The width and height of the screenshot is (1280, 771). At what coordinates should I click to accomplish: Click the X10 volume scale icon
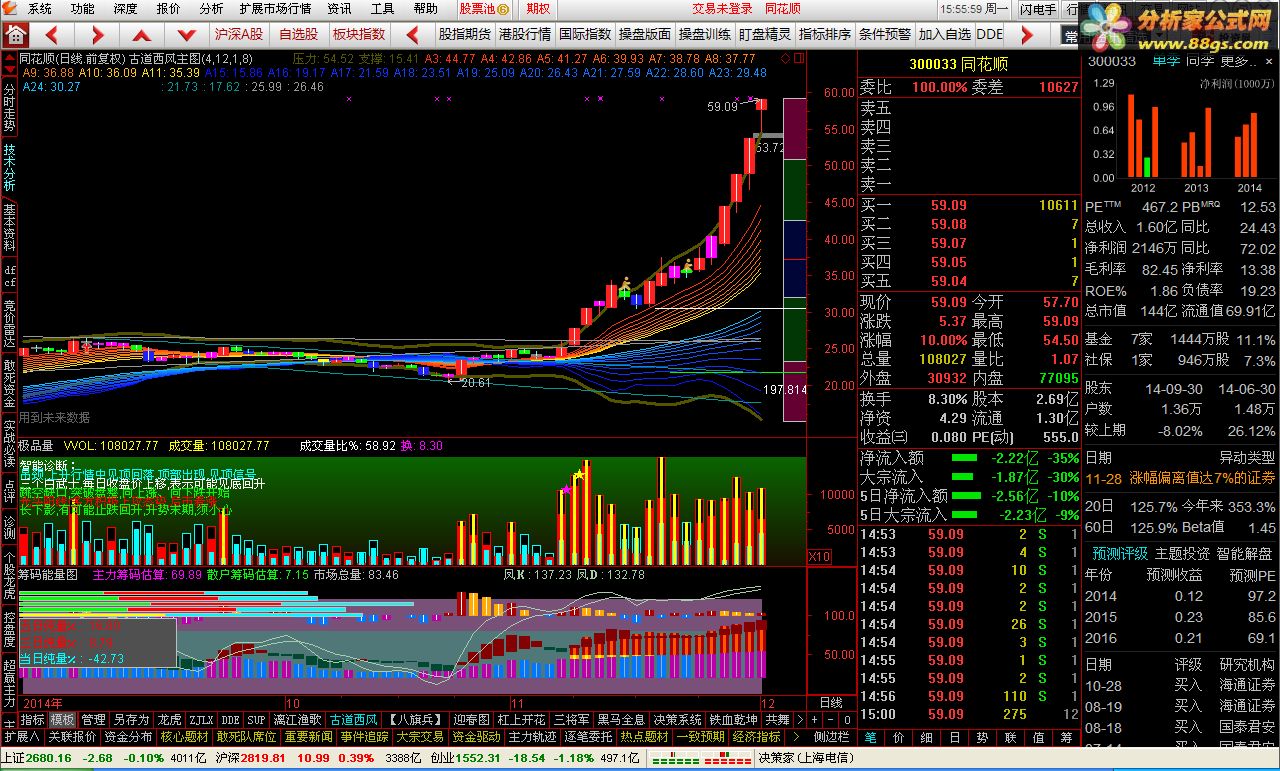[x=819, y=556]
